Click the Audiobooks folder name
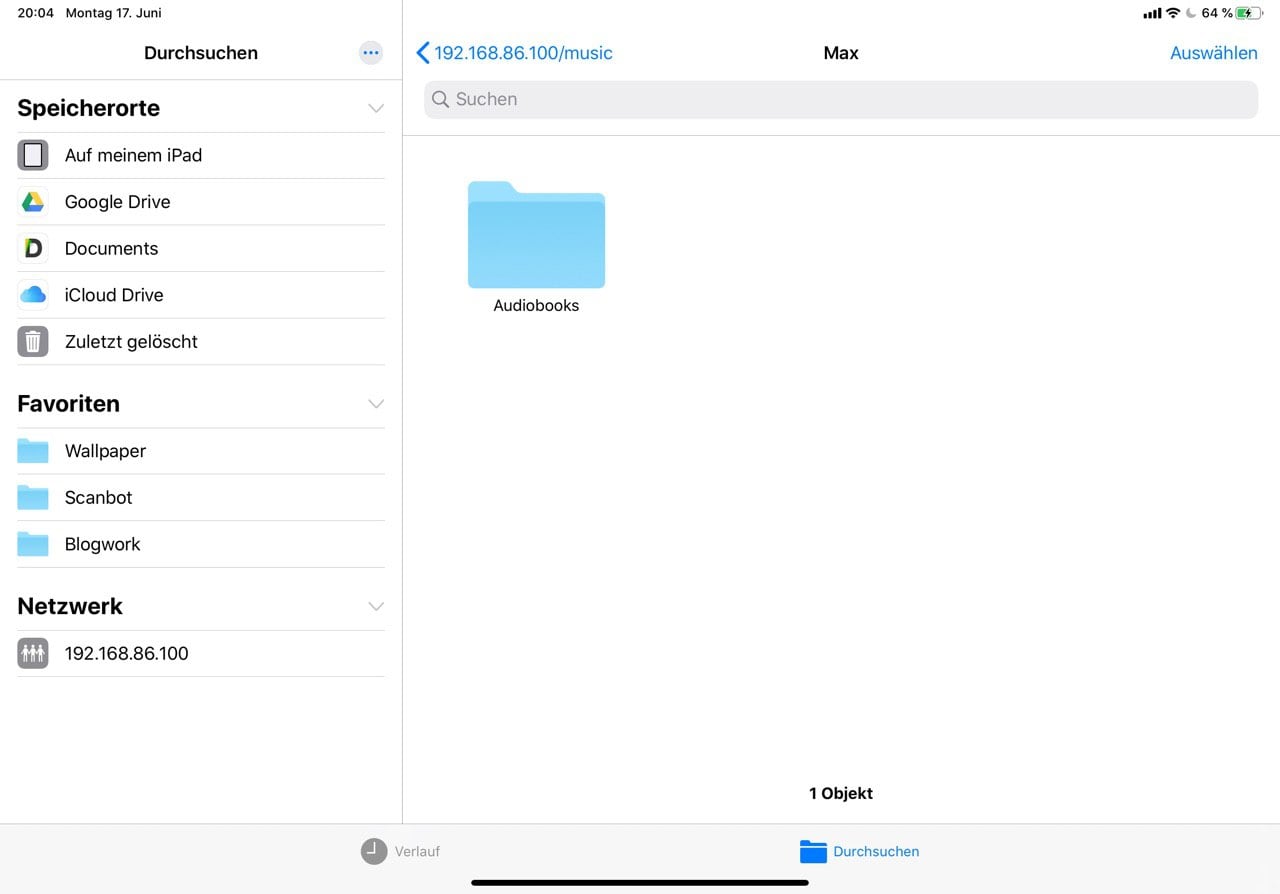This screenshot has width=1280, height=894. (x=536, y=306)
